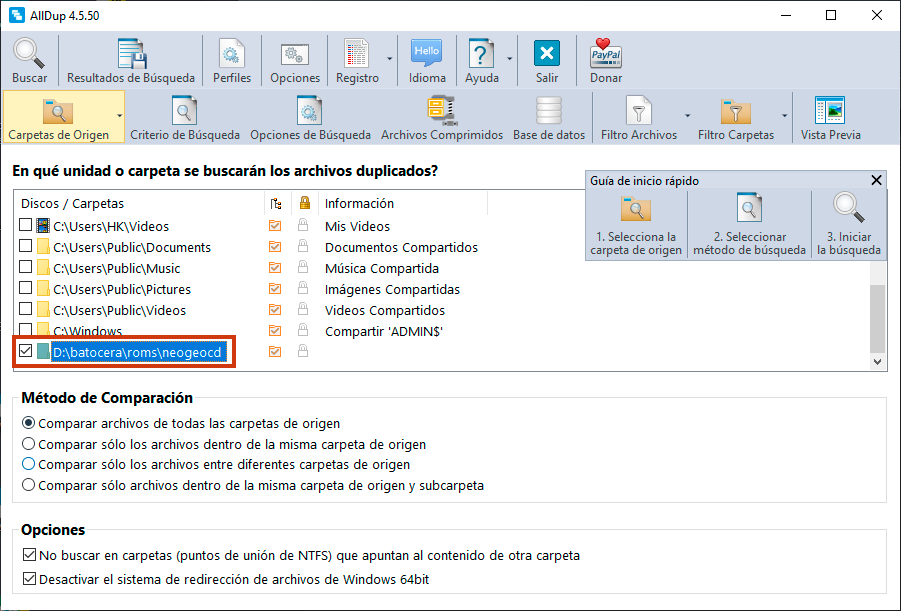Maximize the AllDup window
The width and height of the screenshot is (901, 611).
831,15
